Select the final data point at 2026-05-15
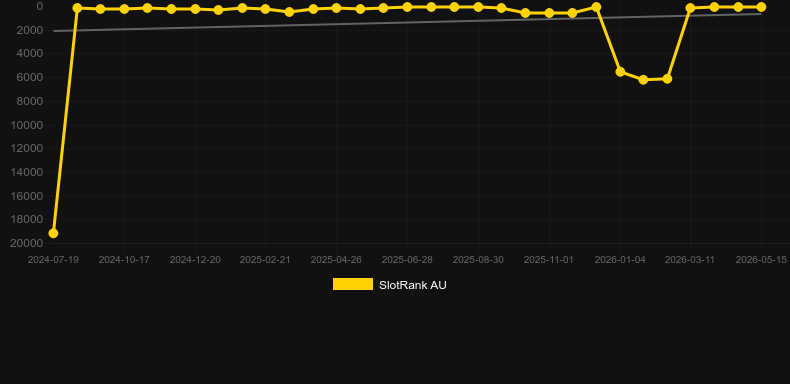Image resolution: width=790 pixels, height=384 pixels. [761, 7]
